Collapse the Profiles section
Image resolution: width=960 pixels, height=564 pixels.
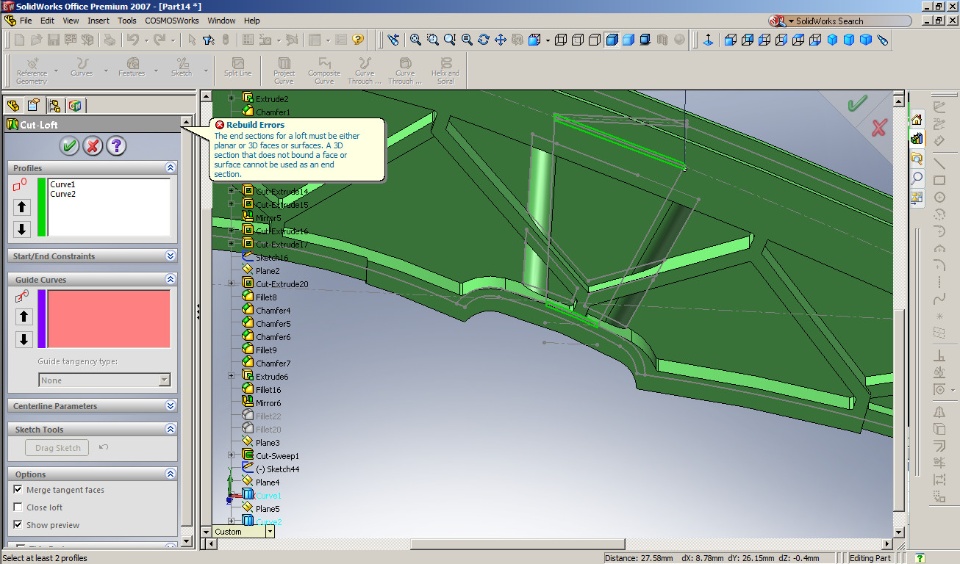[x=170, y=168]
